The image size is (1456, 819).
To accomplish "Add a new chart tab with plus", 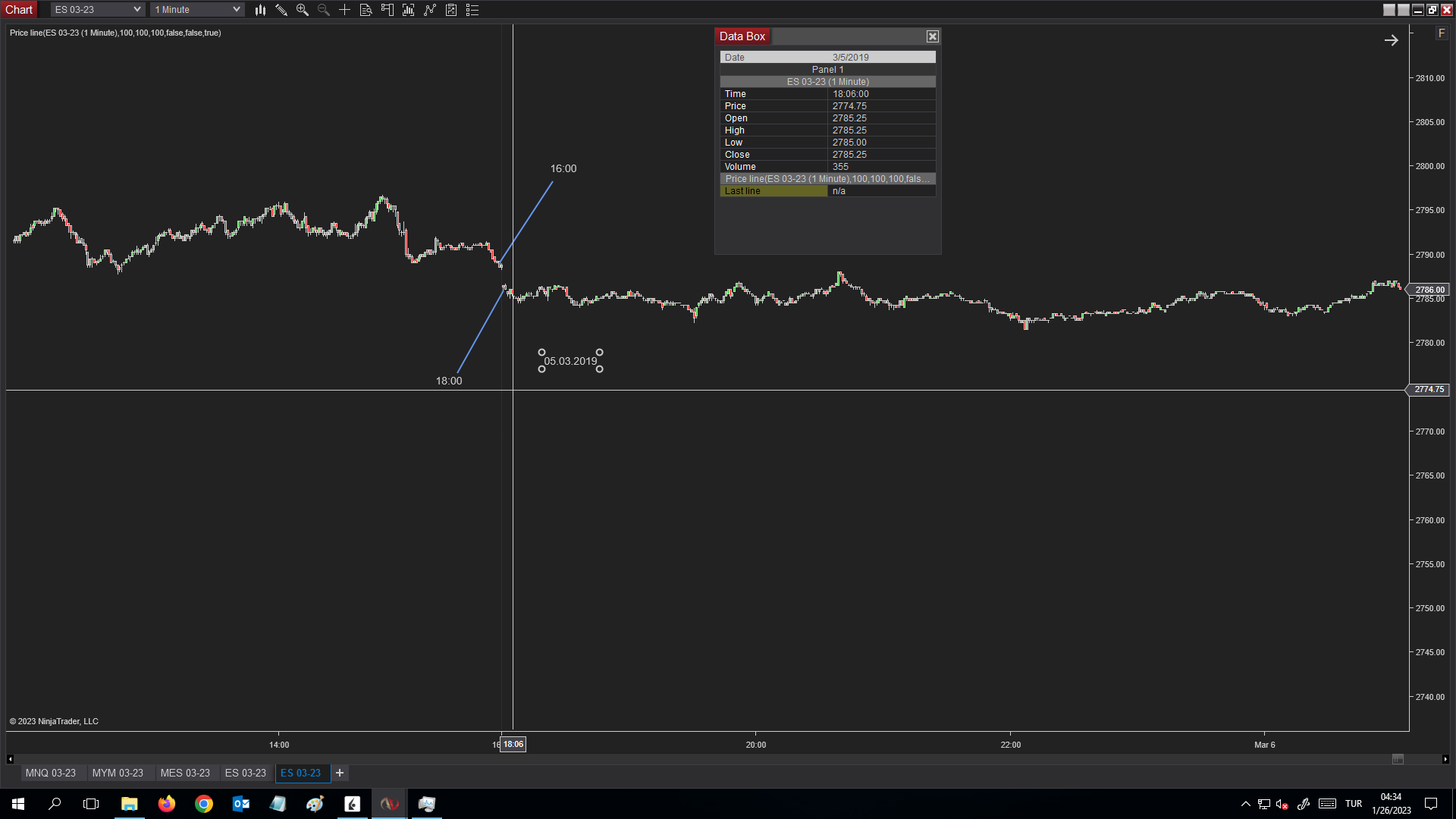I will click(x=340, y=773).
